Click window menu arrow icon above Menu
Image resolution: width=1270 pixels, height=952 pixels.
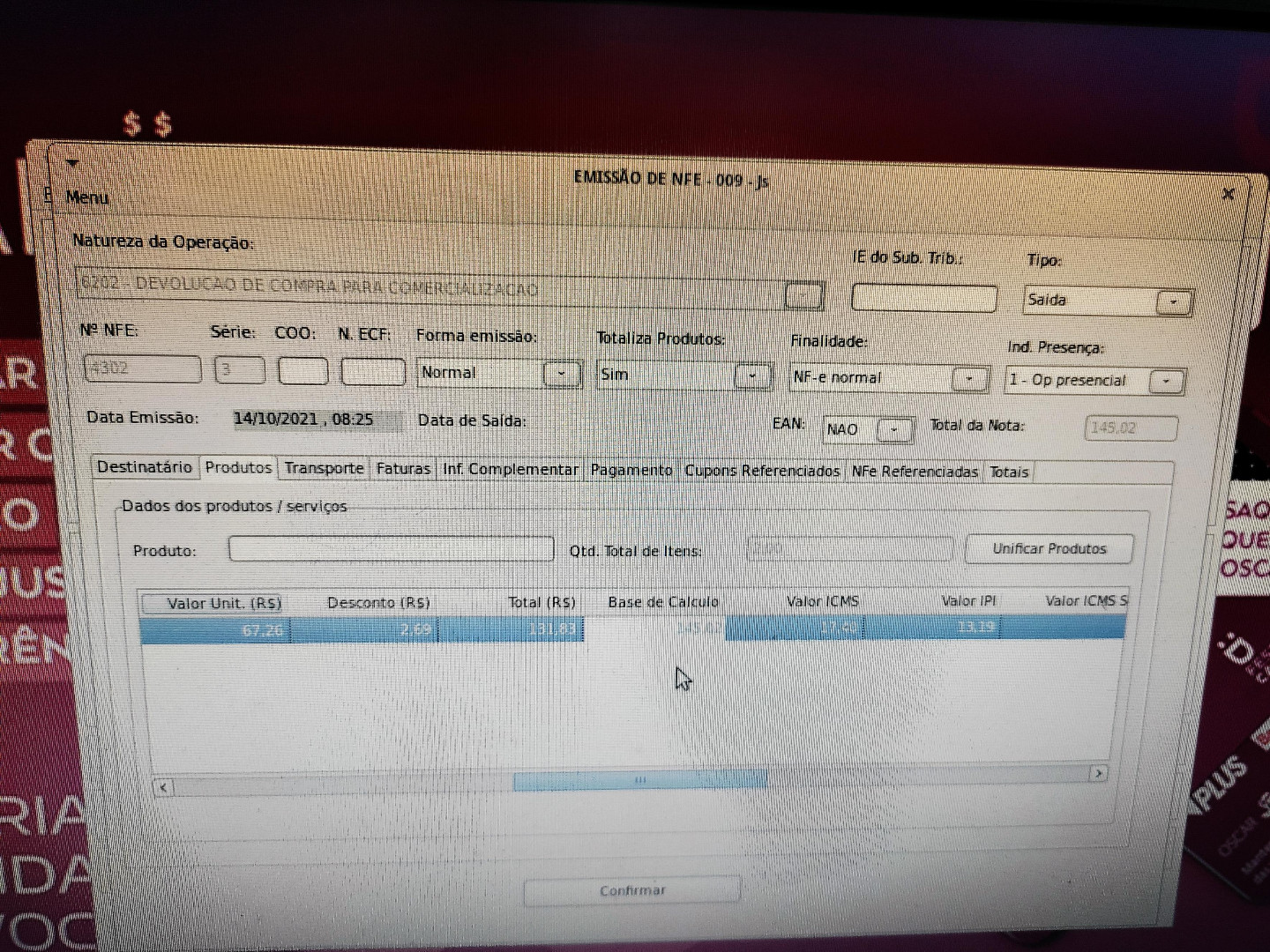72,163
